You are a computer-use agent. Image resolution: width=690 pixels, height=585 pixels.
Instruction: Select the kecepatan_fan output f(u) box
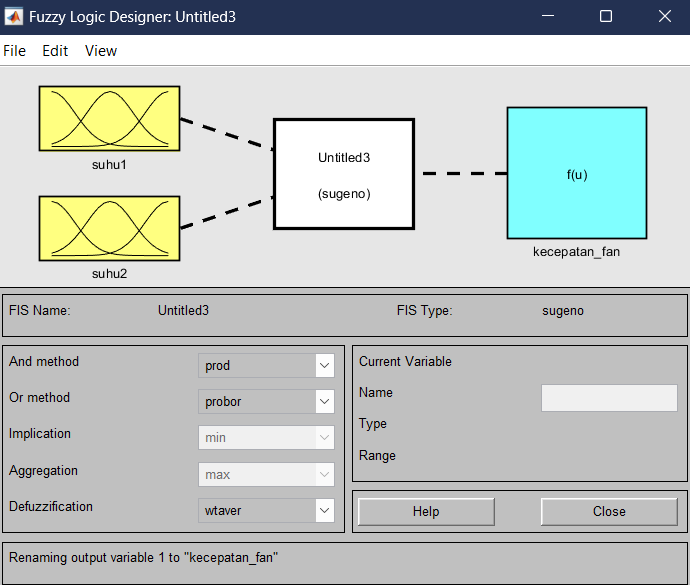point(577,173)
